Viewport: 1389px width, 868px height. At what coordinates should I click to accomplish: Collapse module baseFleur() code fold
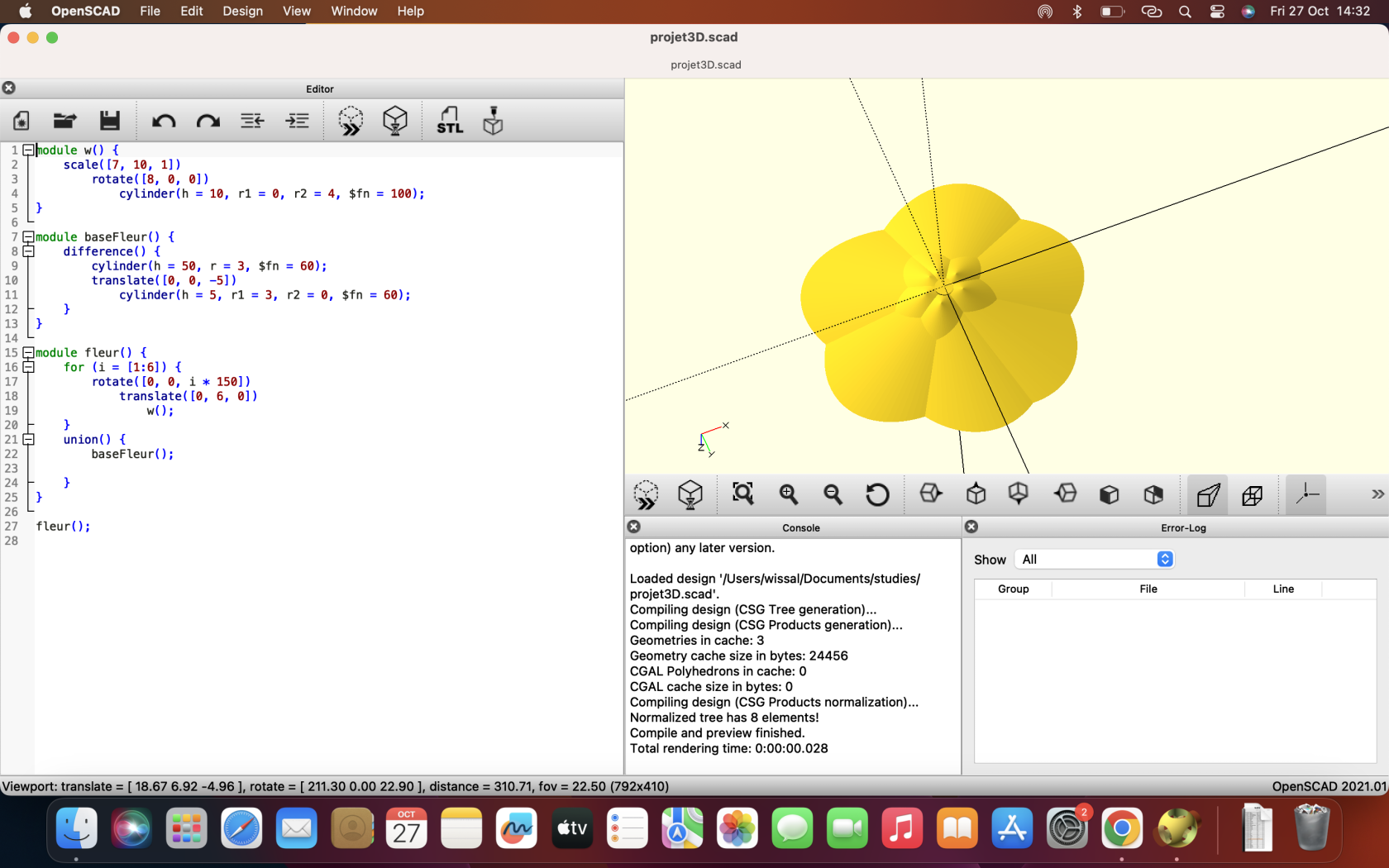[28, 237]
